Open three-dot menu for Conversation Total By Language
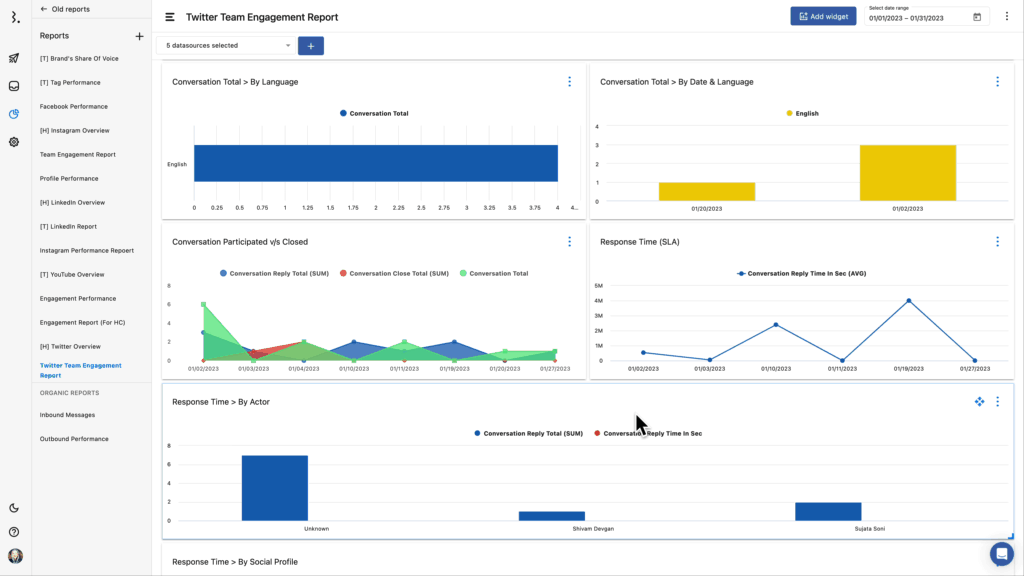Viewport: 1024px width, 576px height. pyautogui.click(x=569, y=81)
